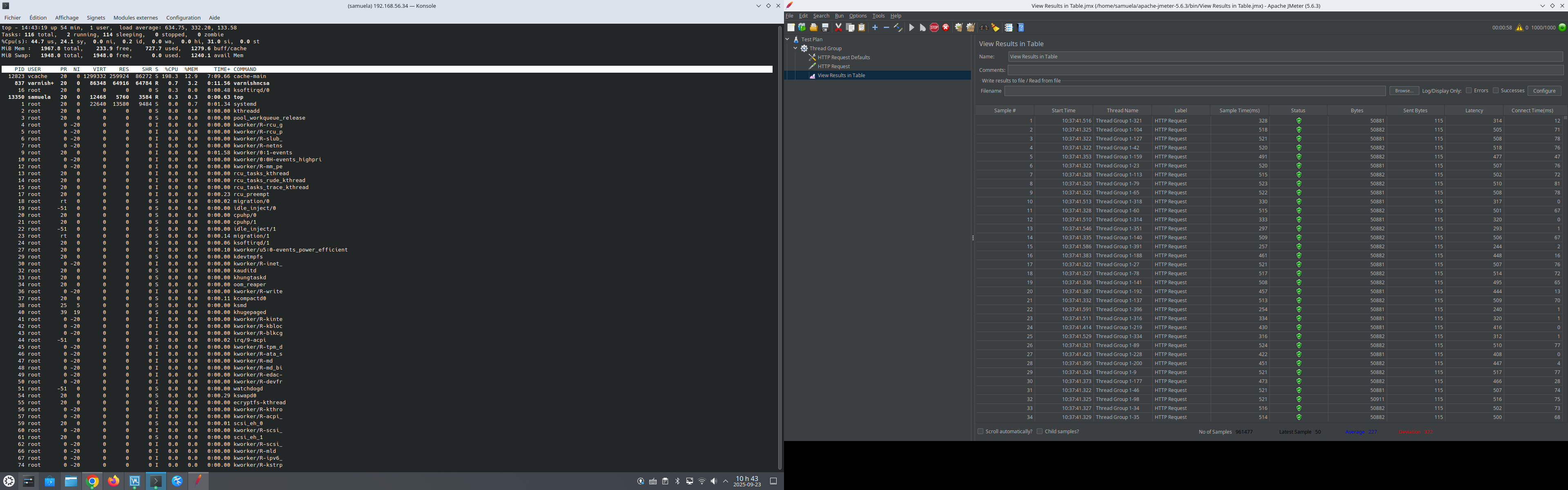This screenshot has width=1568, height=490.
Task: Click the Clear All double-broom icon
Action: tap(970, 27)
